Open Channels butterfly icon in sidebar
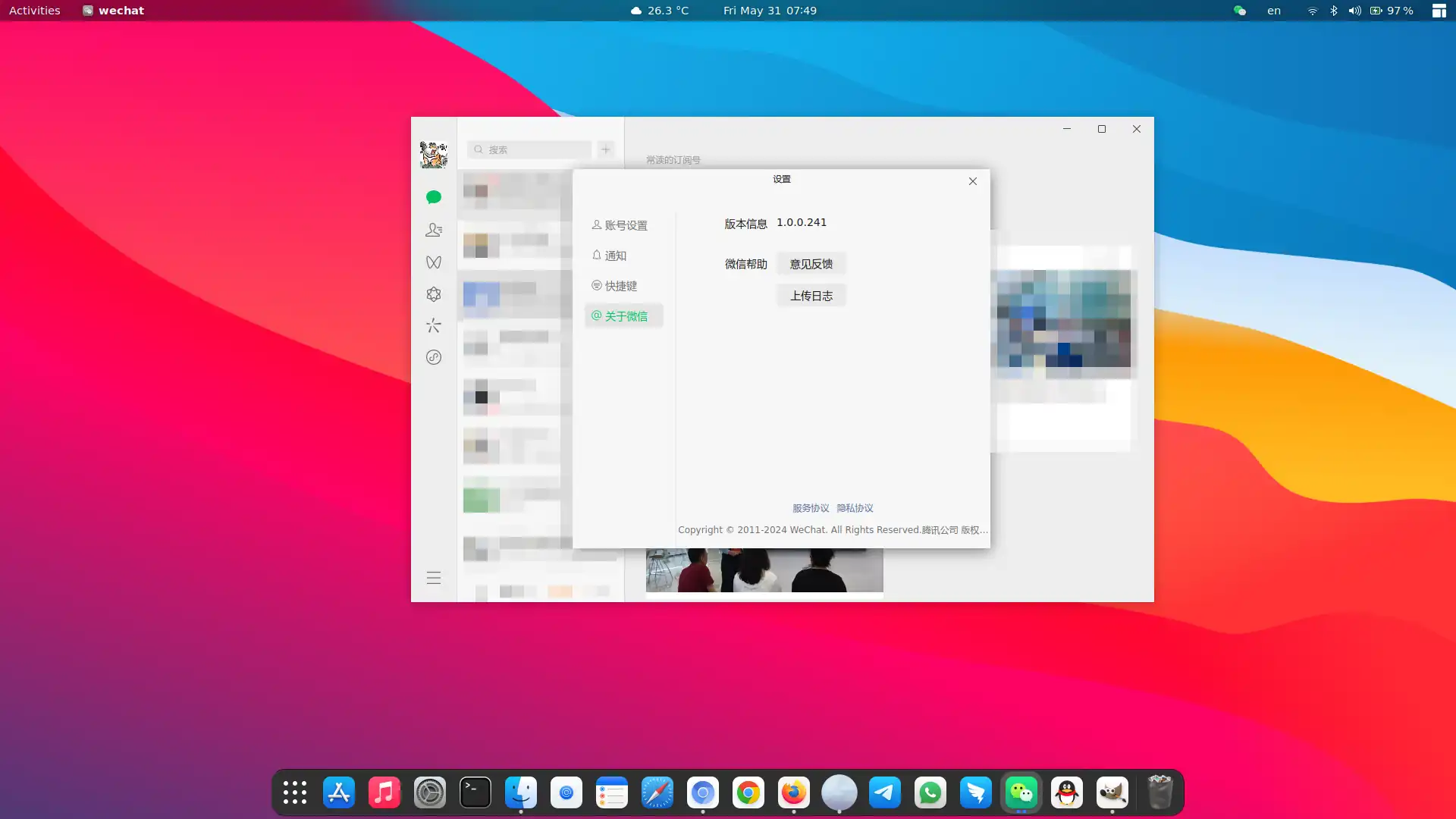The width and height of the screenshot is (1456, 819). (x=434, y=262)
